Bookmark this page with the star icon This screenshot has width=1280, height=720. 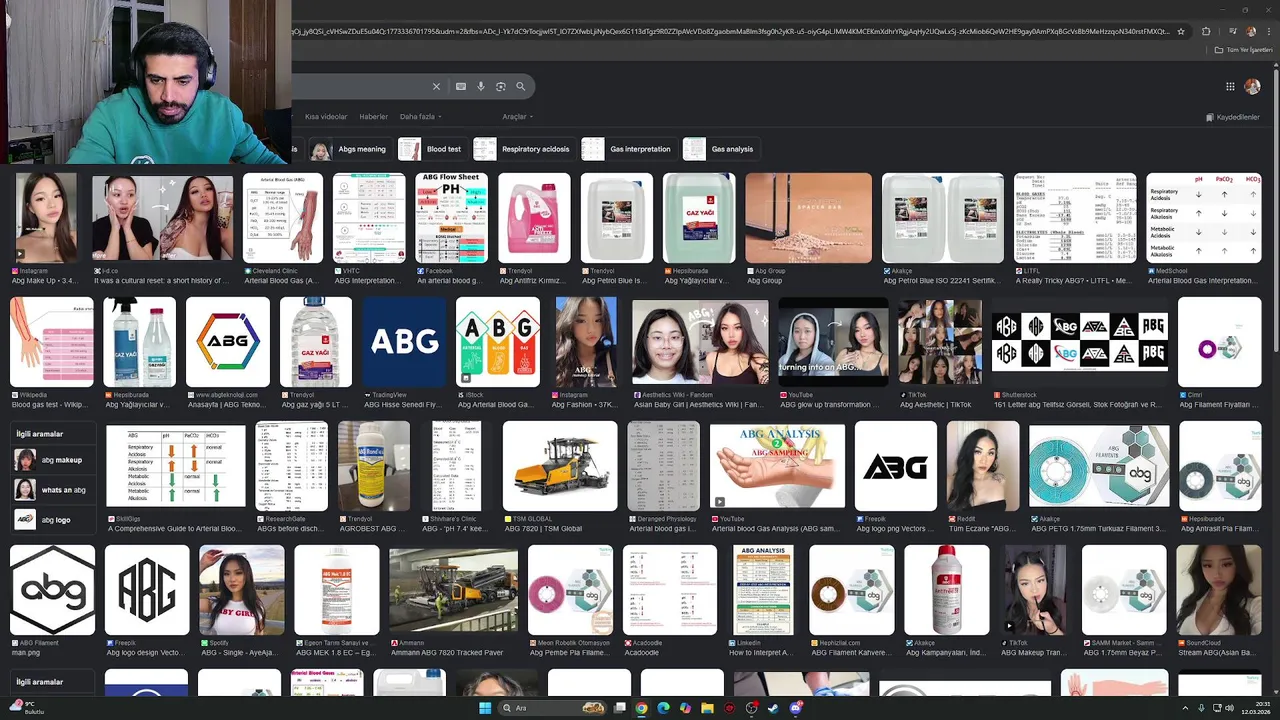[1181, 31]
